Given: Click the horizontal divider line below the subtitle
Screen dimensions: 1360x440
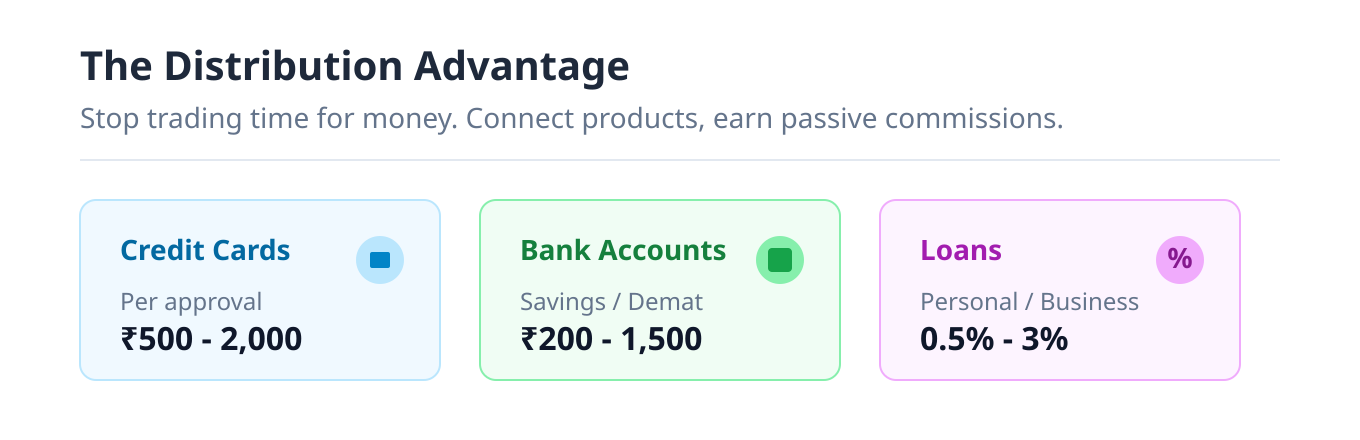Looking at the screenshot, I should click(x=680, y=160).
